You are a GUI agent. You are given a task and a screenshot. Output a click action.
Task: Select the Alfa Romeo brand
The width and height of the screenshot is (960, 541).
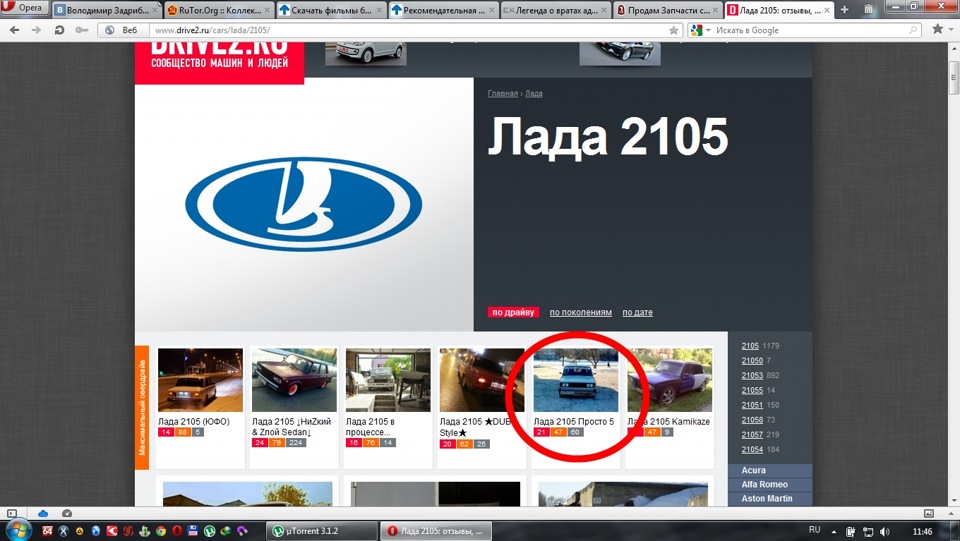coord(770,484)
